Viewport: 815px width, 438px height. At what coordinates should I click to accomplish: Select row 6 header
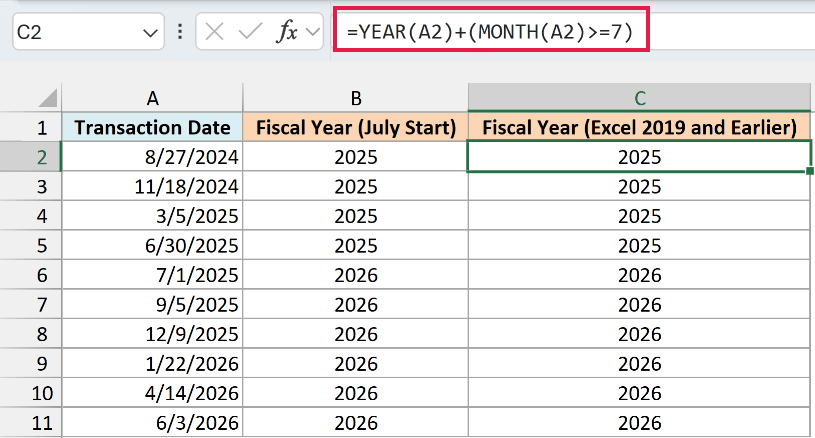coord(31,275)
